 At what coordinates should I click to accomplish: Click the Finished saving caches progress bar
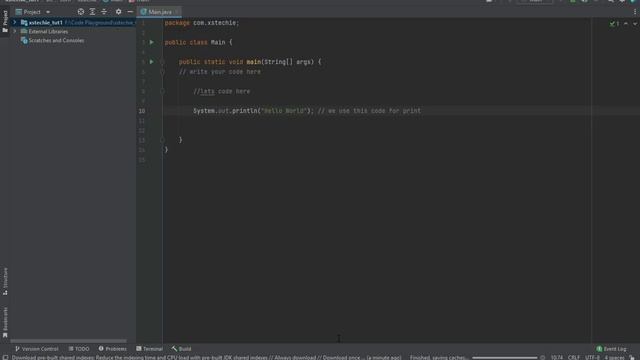[x=504, y=358]
